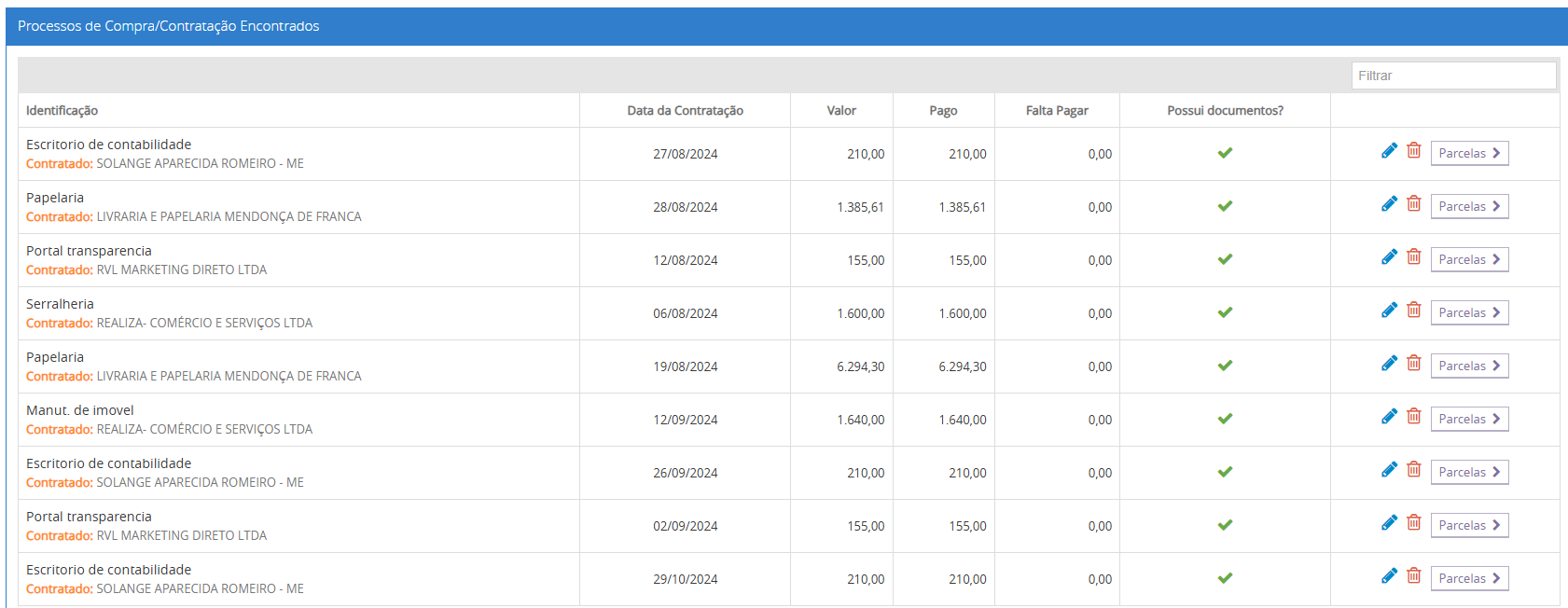Delete the Manut. de imovel entry
Screen dimensions: 1568x608
pos(1414,417)
